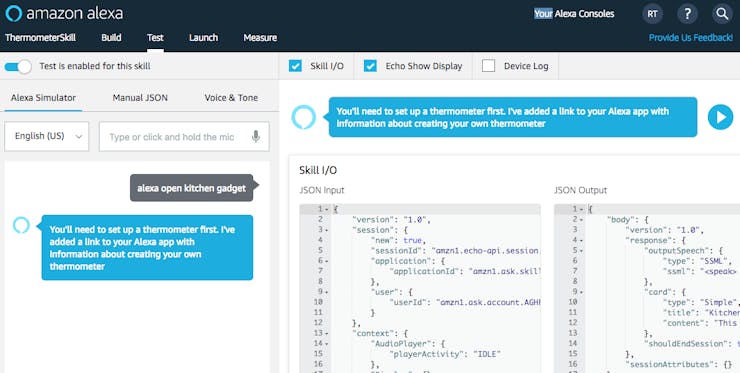
Task: Collapse the body fold arrow in JSON Output
Action: [581, 220]
